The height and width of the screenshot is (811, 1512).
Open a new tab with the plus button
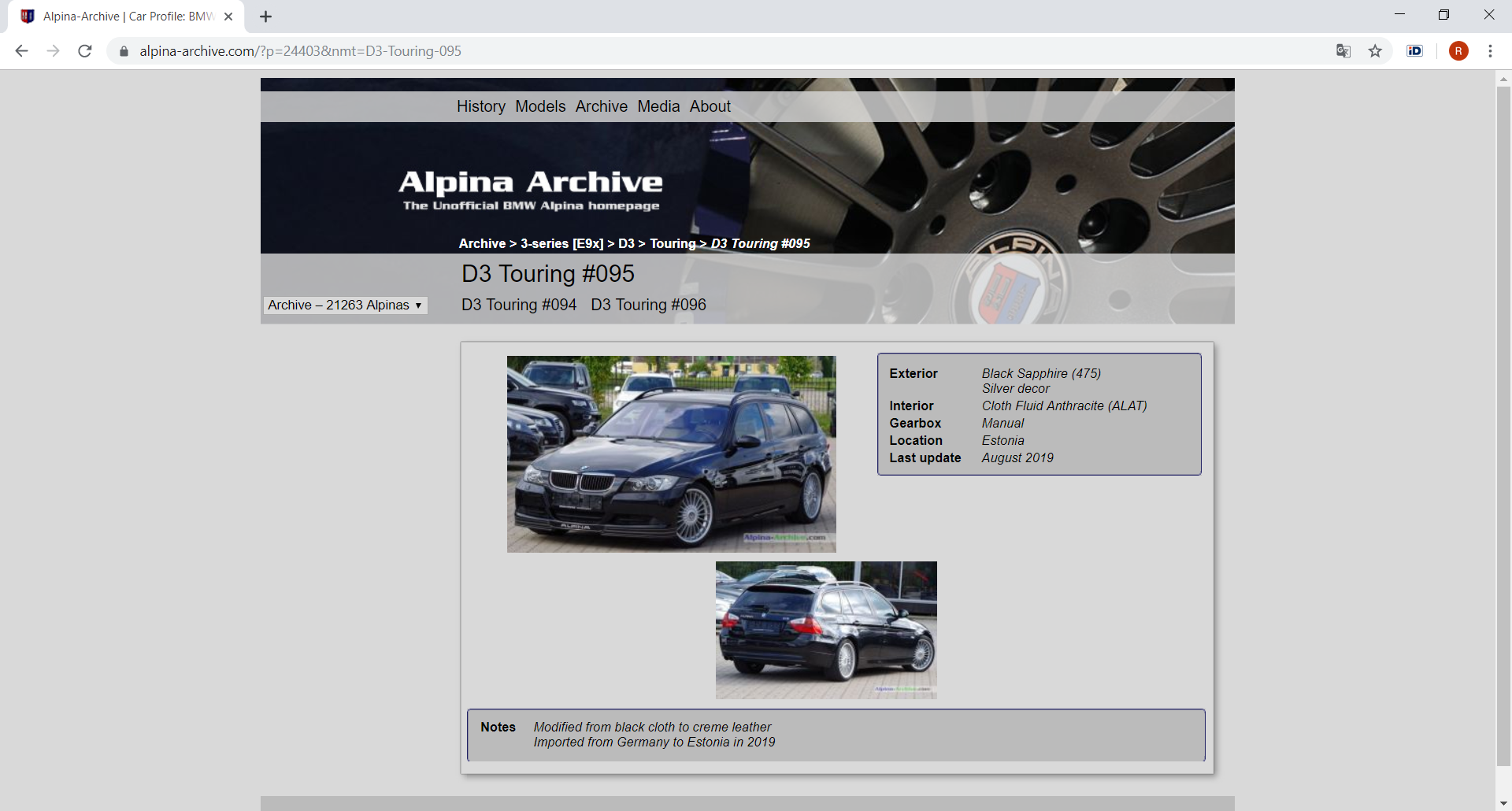[x=265, y=17]
